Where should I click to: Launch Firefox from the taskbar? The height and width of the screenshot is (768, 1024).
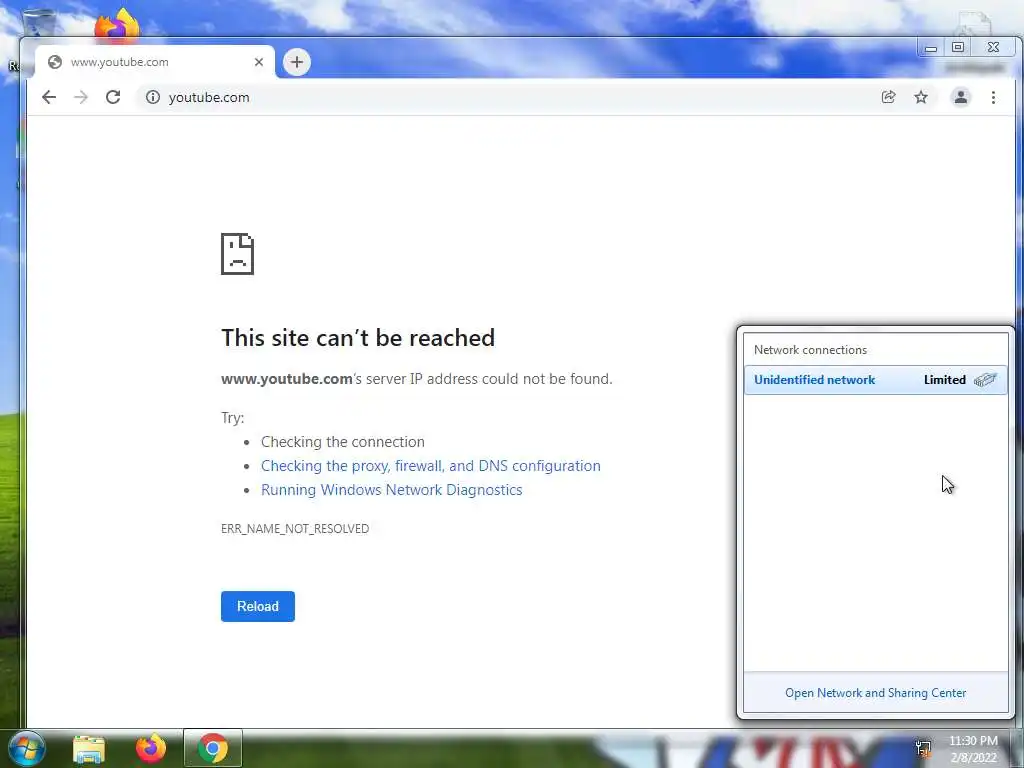point(151,748)
